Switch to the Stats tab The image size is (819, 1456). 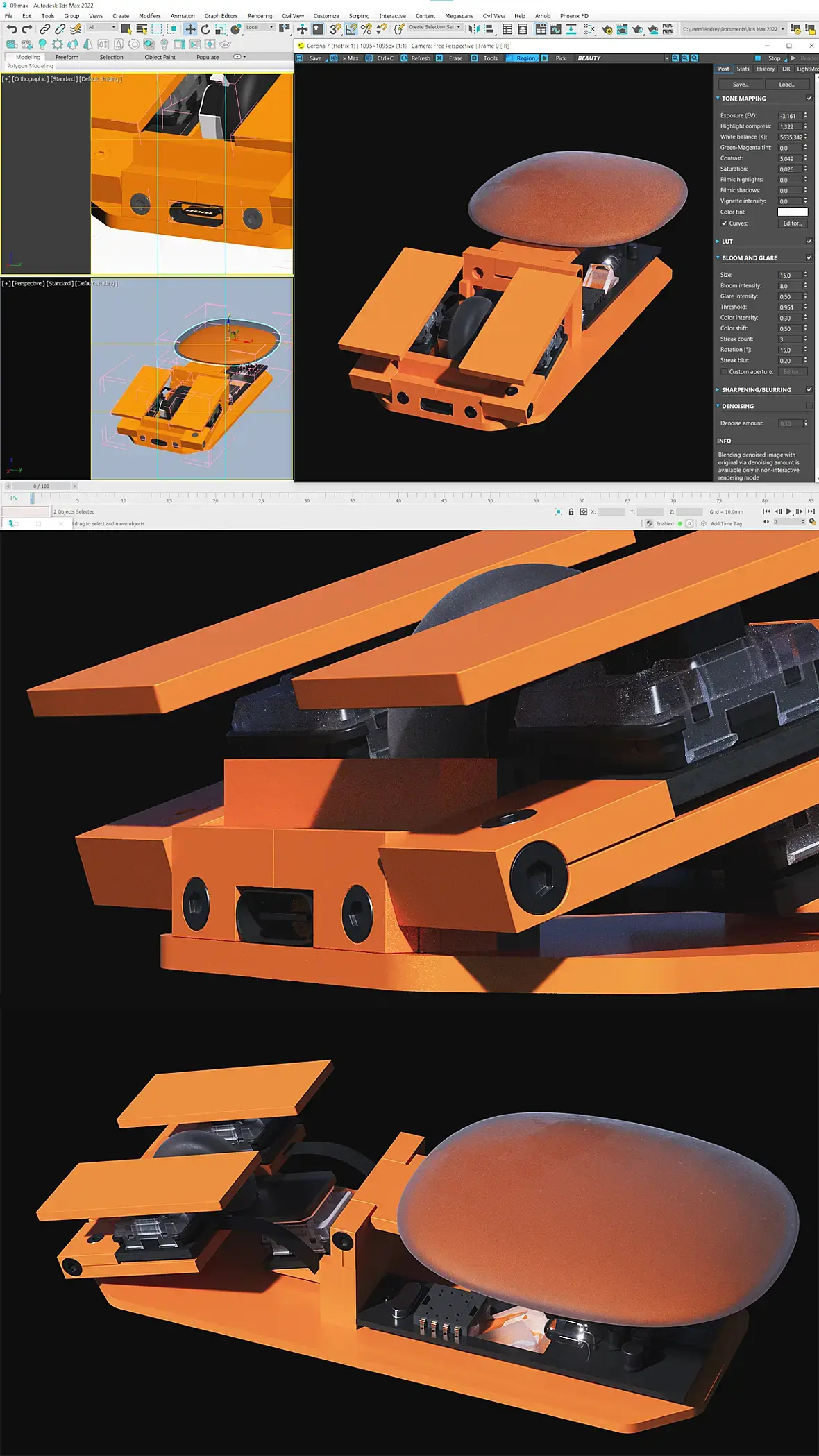click(x=743, y=69)
